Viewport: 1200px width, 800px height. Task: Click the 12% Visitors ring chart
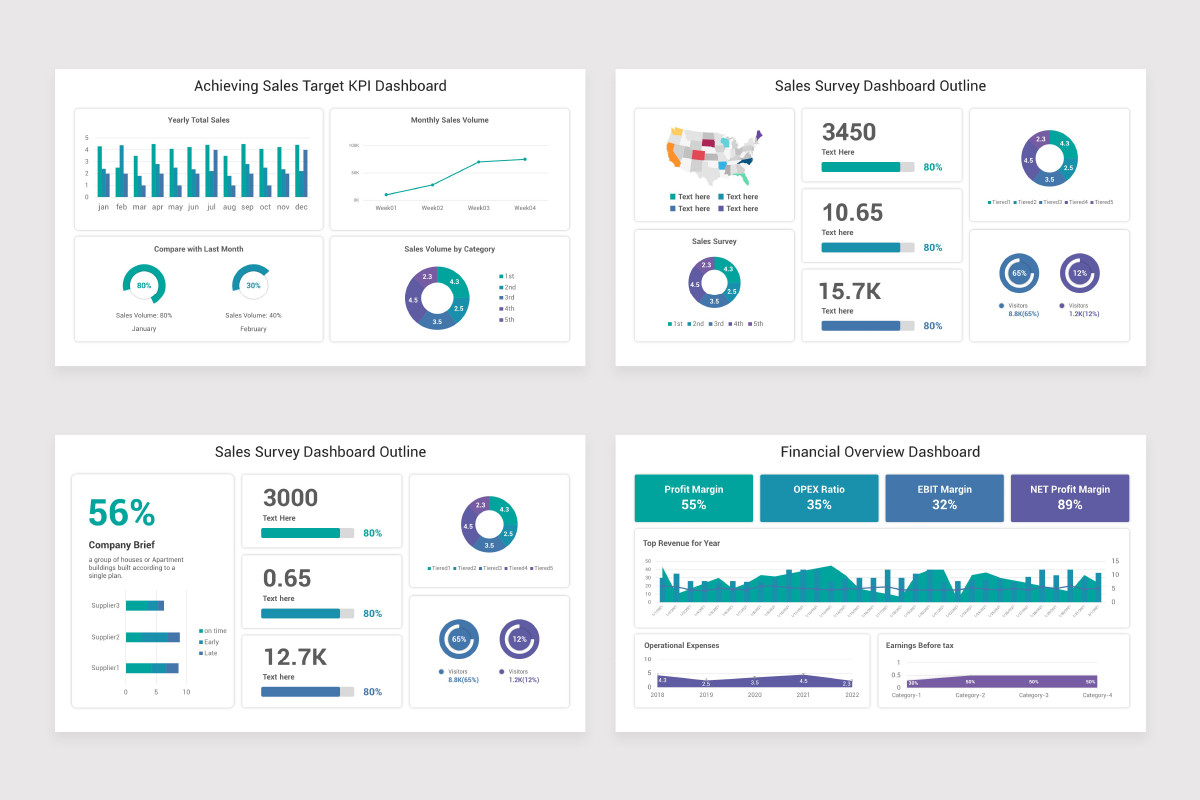click(1081, 272)
